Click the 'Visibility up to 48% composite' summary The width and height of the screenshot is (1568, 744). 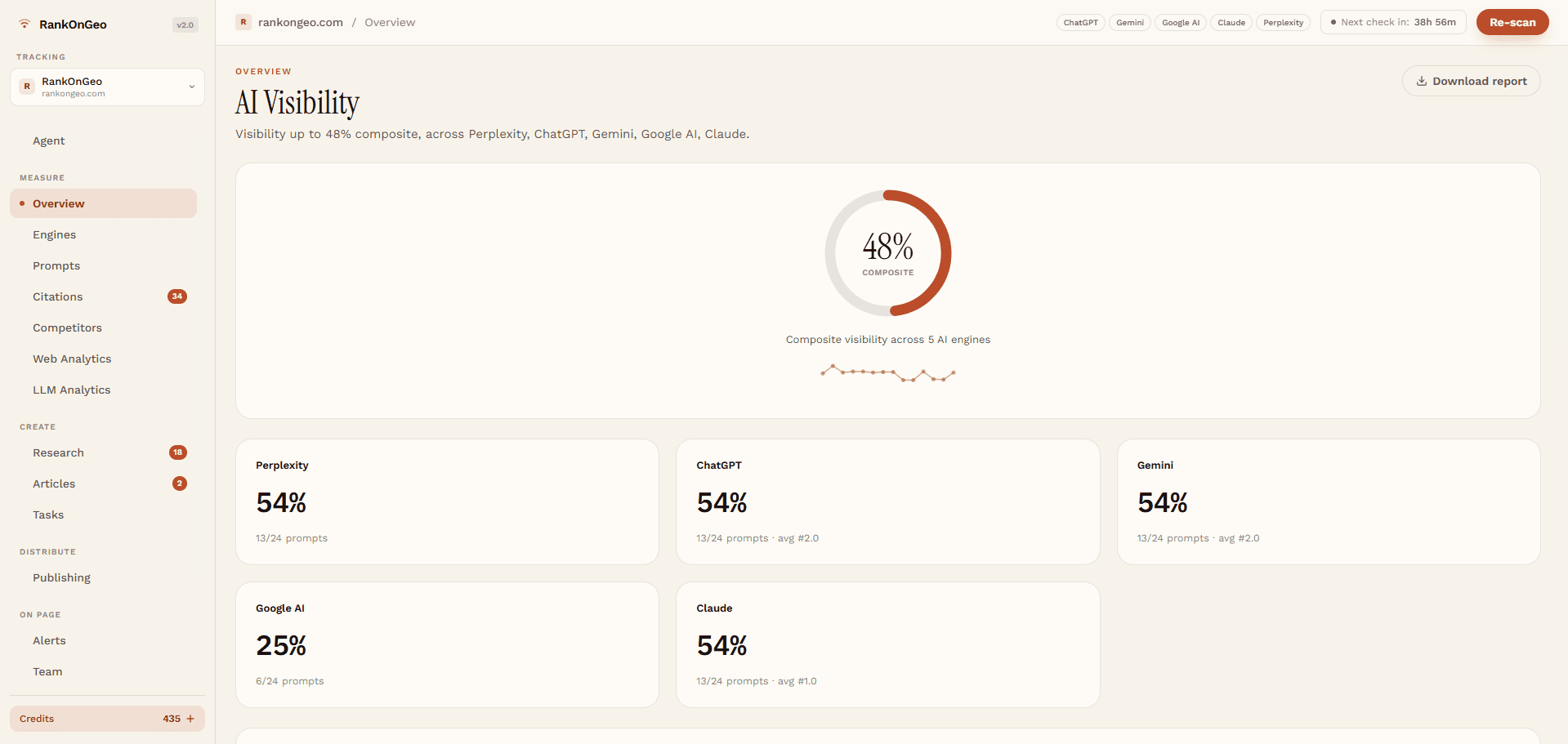coord(493,134)
